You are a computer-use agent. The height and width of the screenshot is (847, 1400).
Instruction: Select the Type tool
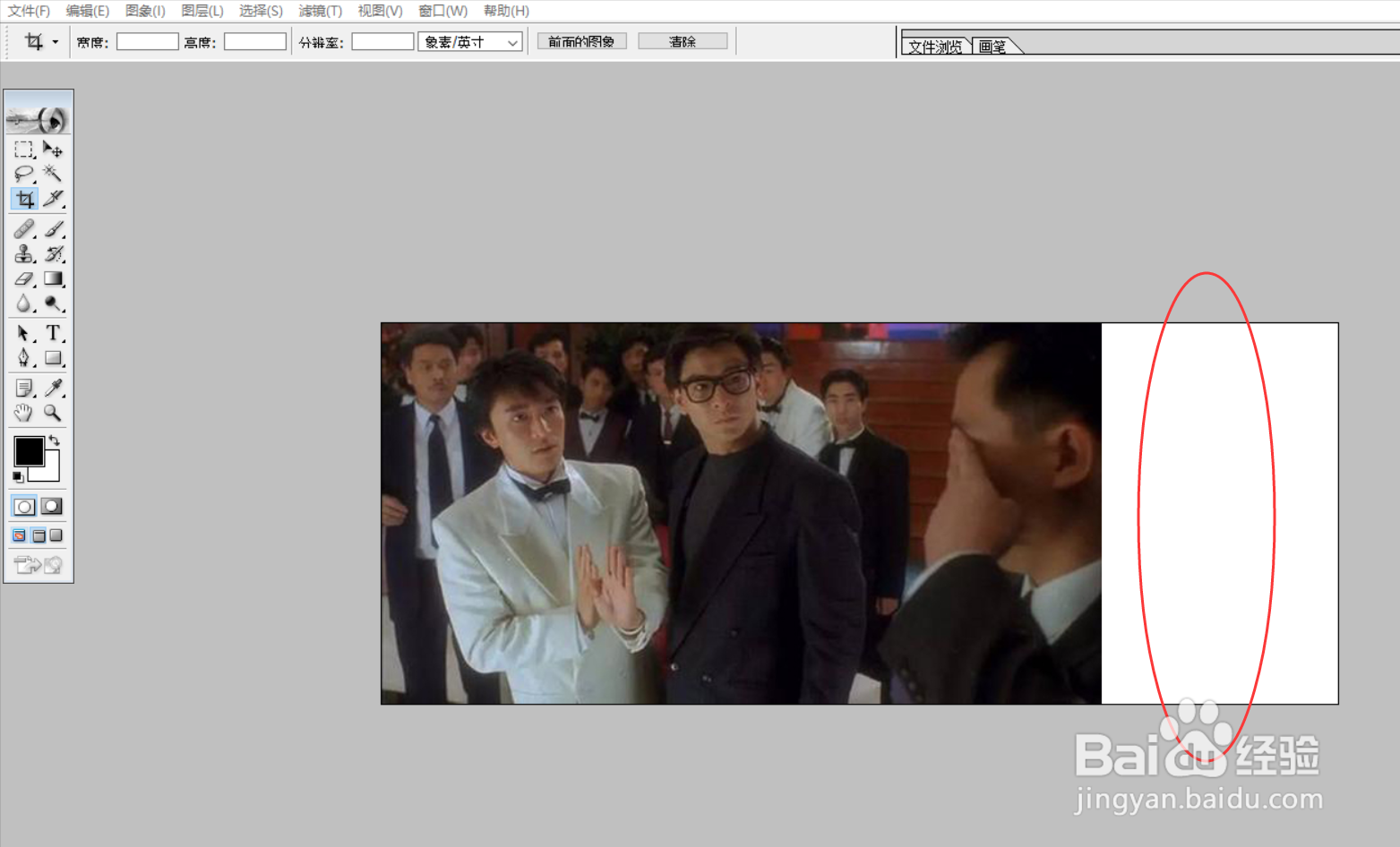(x=53, y=333)
